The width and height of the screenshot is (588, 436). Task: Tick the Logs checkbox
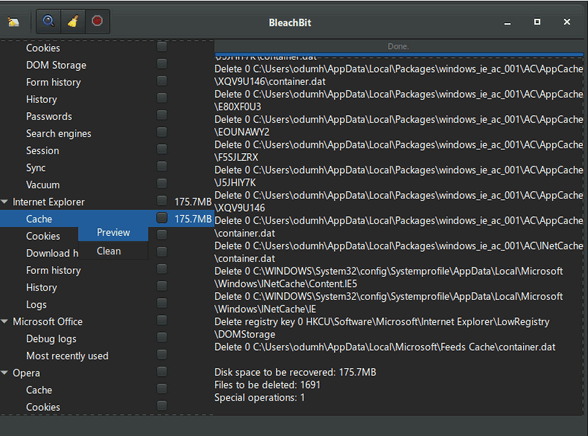(x=162, y=303)
